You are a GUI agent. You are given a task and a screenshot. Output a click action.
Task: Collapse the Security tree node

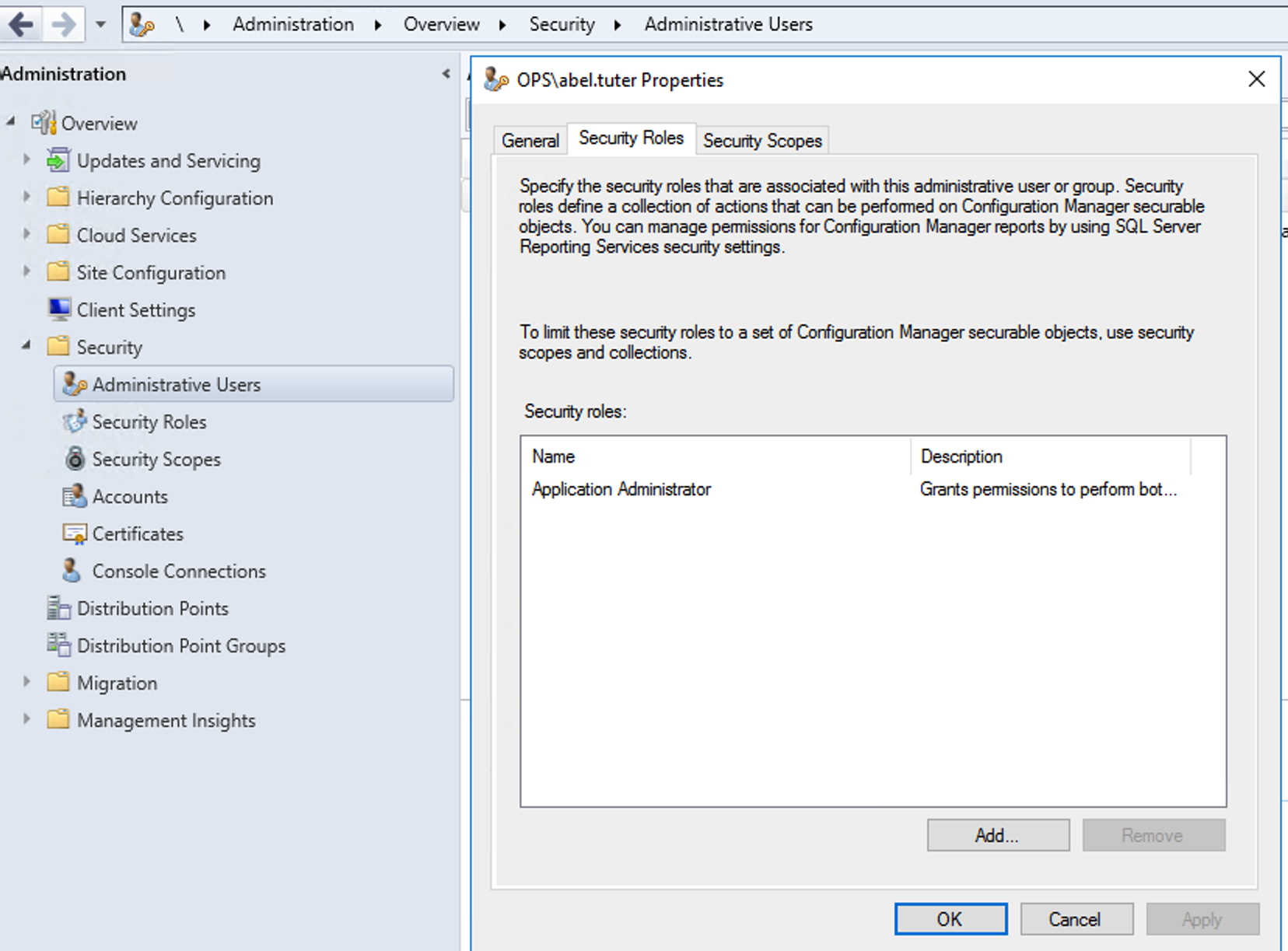pyautogui.click(x=26, y=345)
